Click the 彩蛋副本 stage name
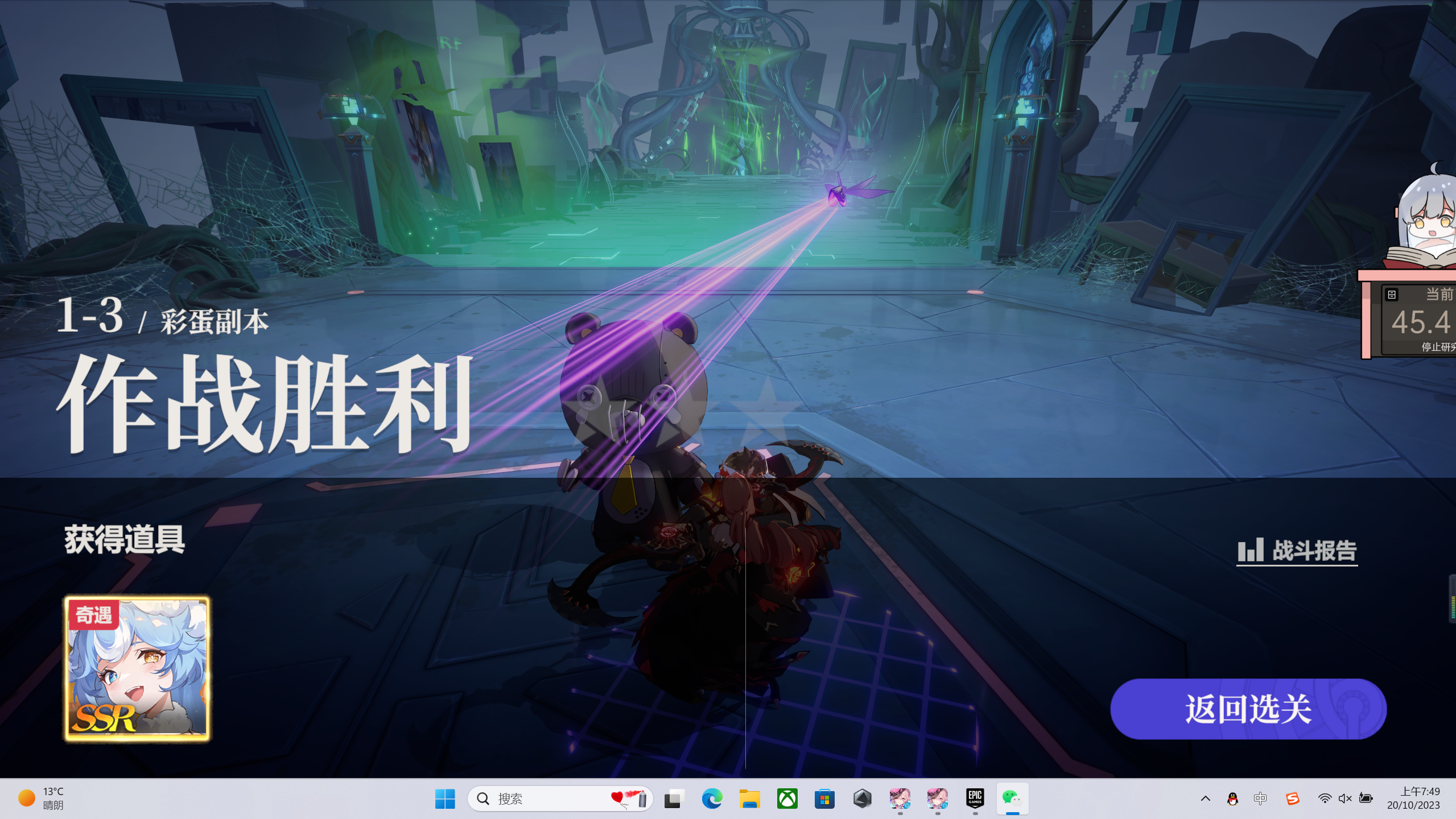Image resolution: width=1456 pixels, height=819 pixels. (x=215, y=321)
